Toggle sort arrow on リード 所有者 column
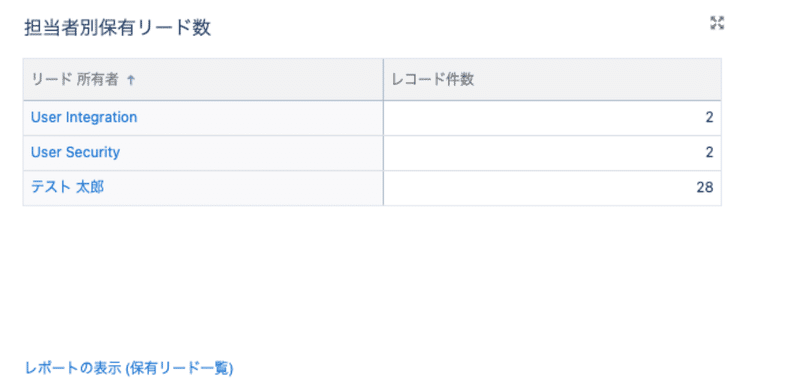The image size is (800, 384). coord(131,80)
